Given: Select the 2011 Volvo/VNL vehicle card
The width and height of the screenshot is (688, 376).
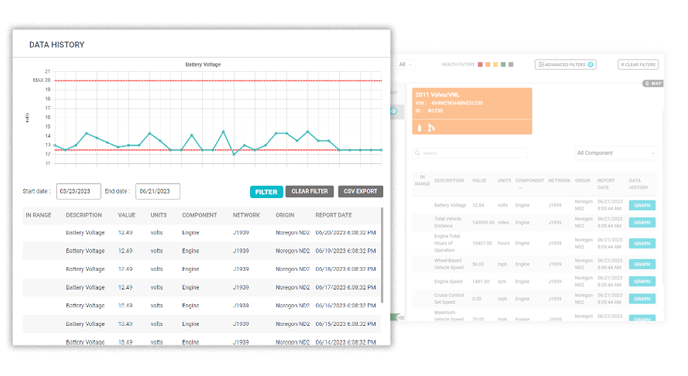Looking at the screenshot, I should point(472,111).
